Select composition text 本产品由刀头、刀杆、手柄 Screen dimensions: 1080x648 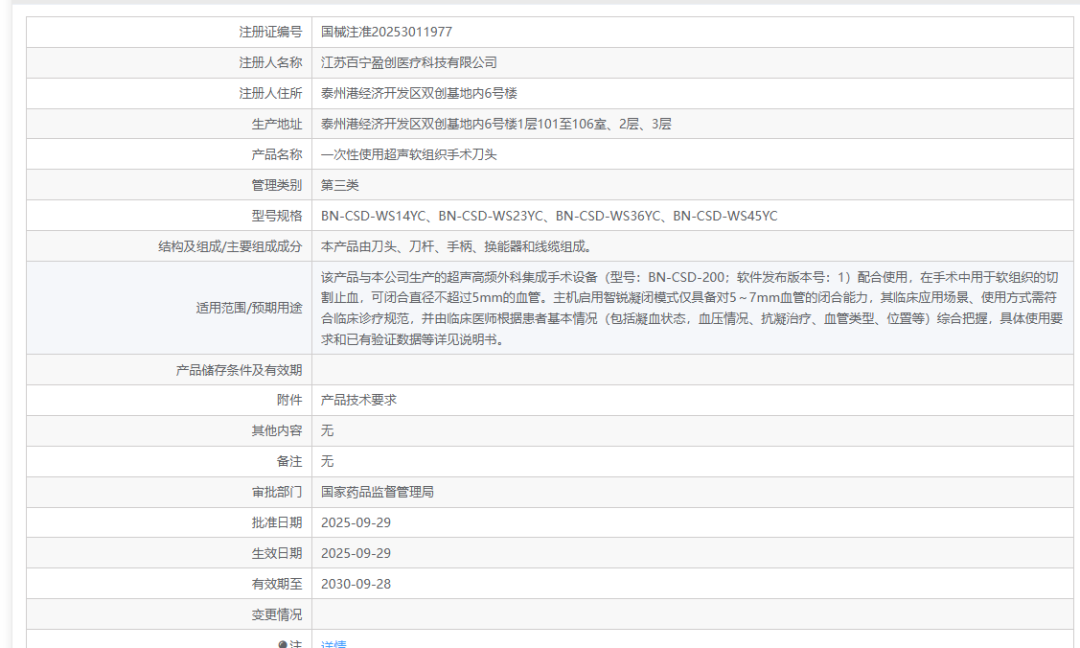(x=396, y=247)
